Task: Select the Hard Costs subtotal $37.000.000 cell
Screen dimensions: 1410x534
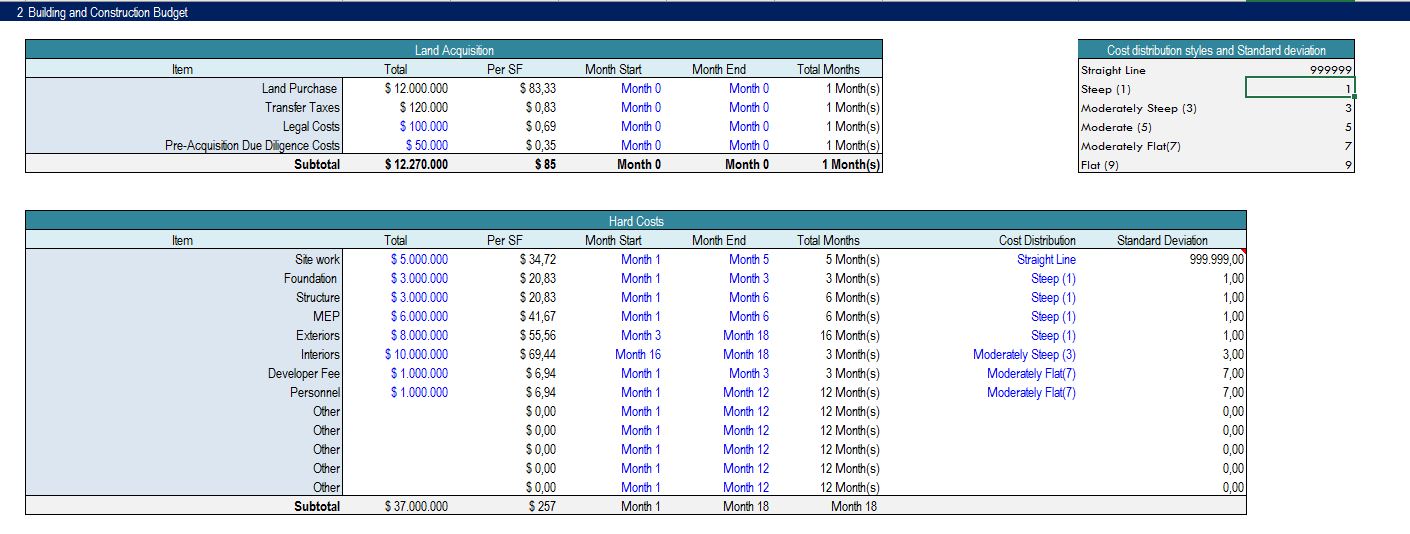Action: tap(416, 506)
